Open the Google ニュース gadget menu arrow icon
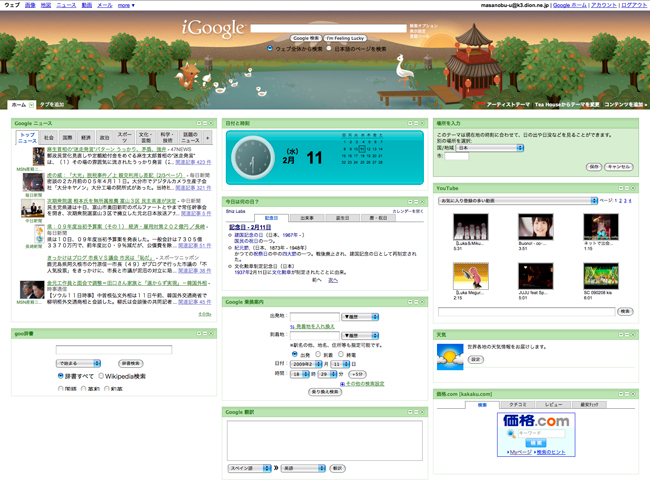Image resolution: width=650 pixels, height=497 pixels. point(199,123)
